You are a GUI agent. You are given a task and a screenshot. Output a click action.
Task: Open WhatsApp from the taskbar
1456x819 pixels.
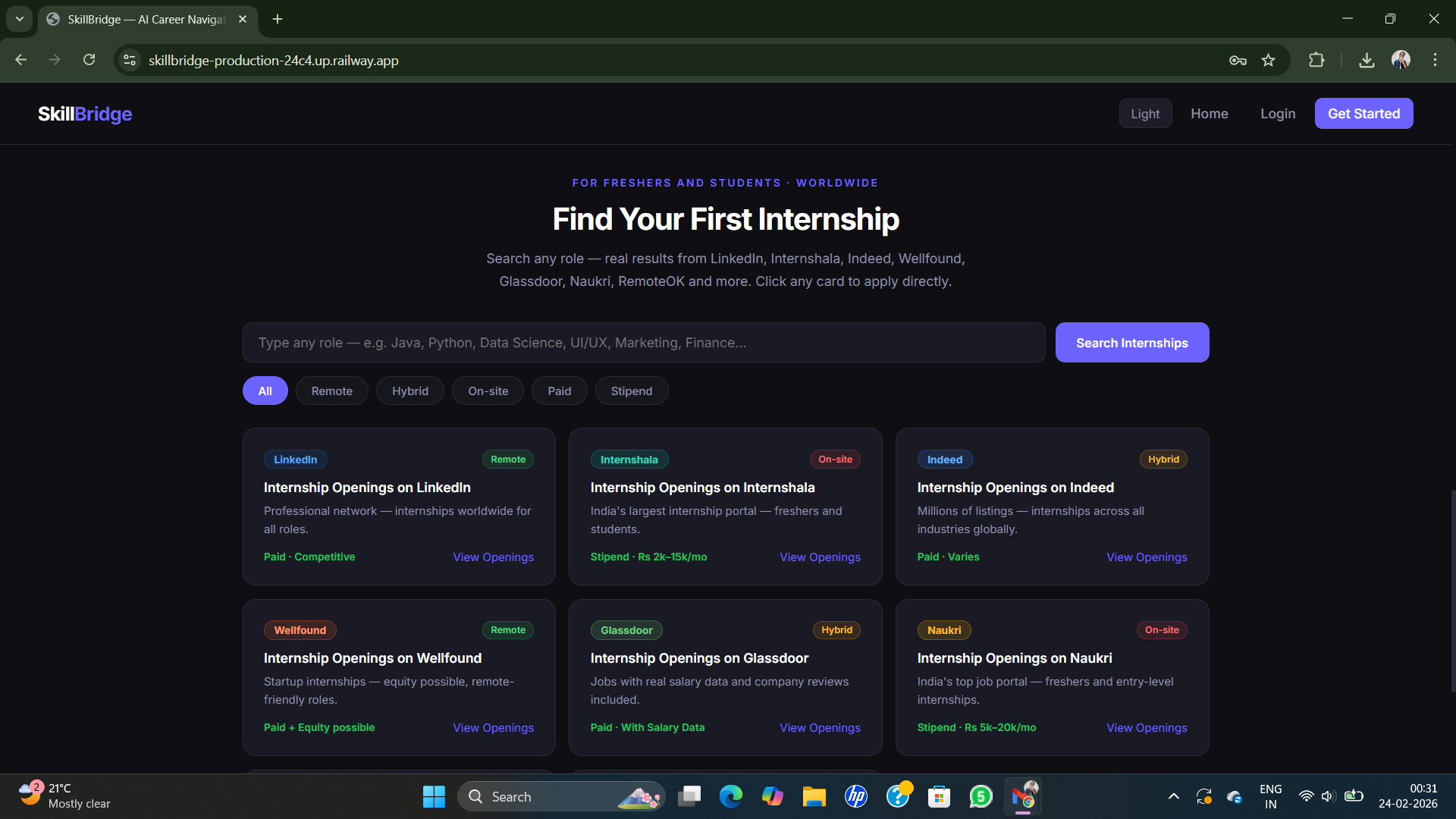[980, 796]
